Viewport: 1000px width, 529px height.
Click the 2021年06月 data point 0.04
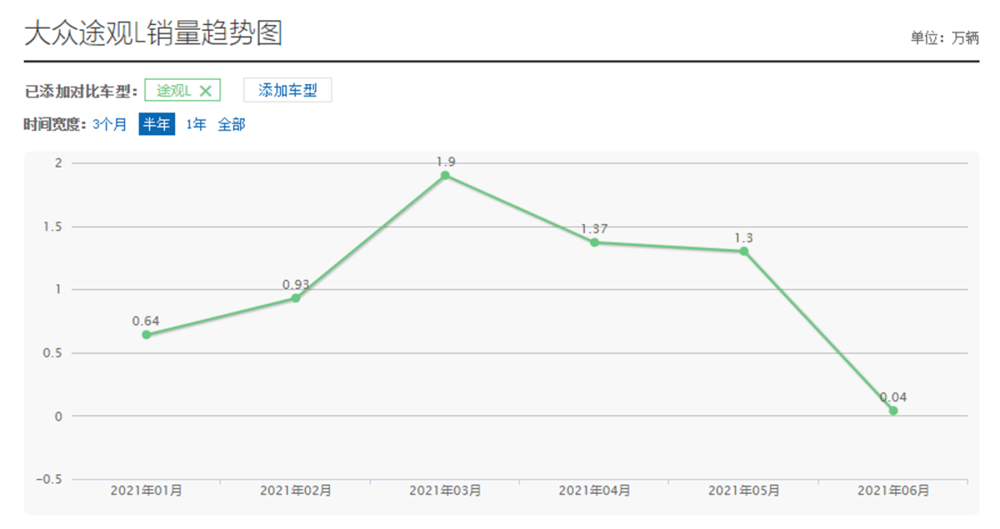[893, 411]
